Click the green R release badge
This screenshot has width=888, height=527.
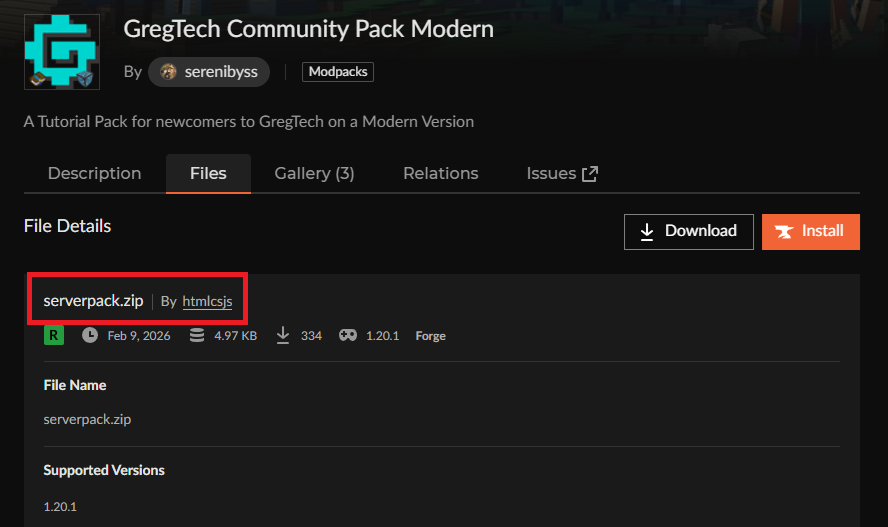[53, 336]
